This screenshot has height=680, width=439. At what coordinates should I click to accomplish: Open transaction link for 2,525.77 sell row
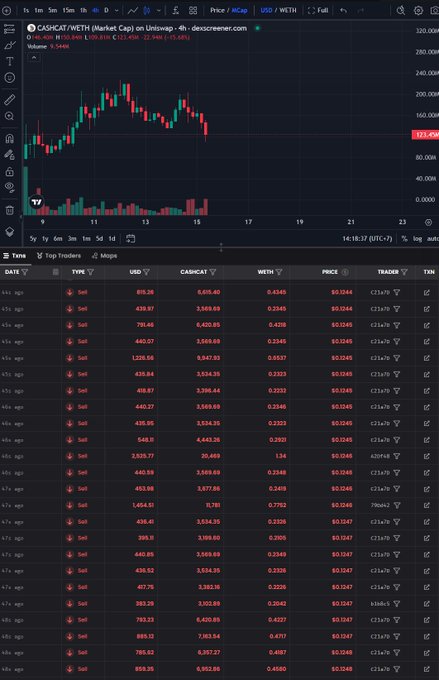[427, 456]
